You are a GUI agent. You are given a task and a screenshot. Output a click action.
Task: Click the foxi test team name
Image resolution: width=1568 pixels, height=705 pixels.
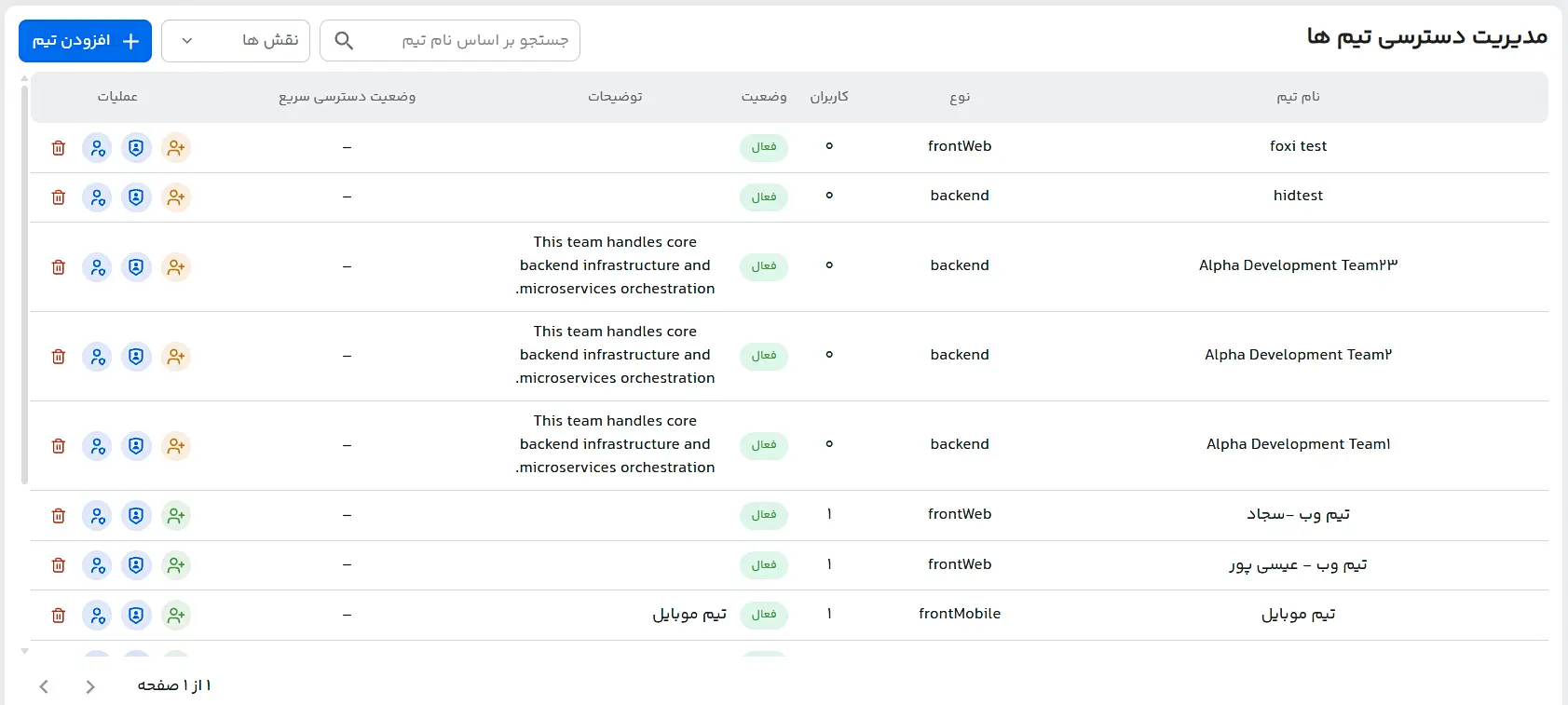click(x=1298, y=146)
